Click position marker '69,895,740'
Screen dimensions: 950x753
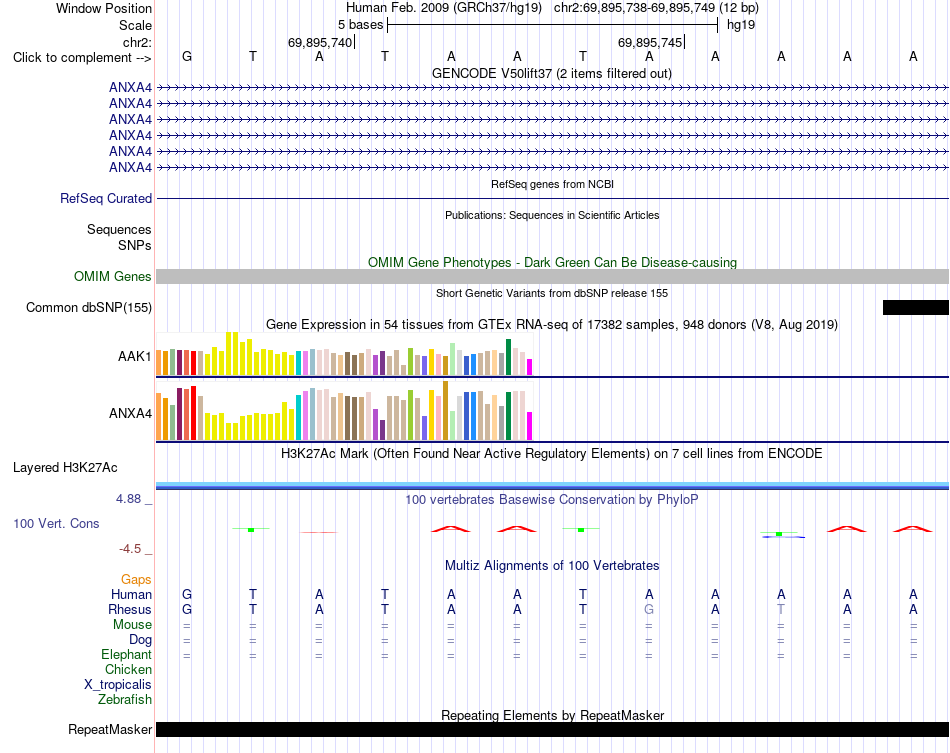(x=320, y=42)
